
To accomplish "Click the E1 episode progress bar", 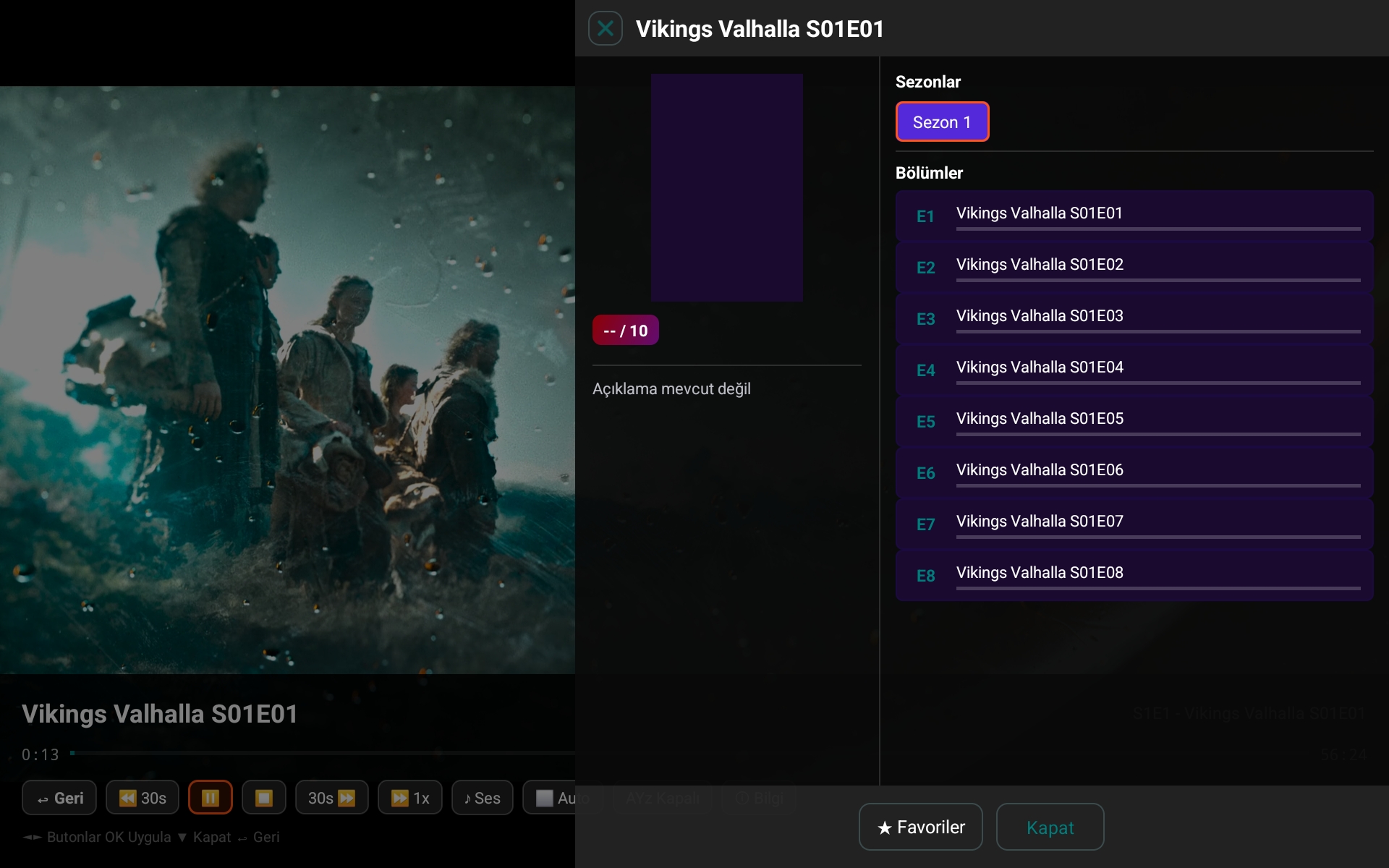I will pyautogui.click(x=1158, y=229).
